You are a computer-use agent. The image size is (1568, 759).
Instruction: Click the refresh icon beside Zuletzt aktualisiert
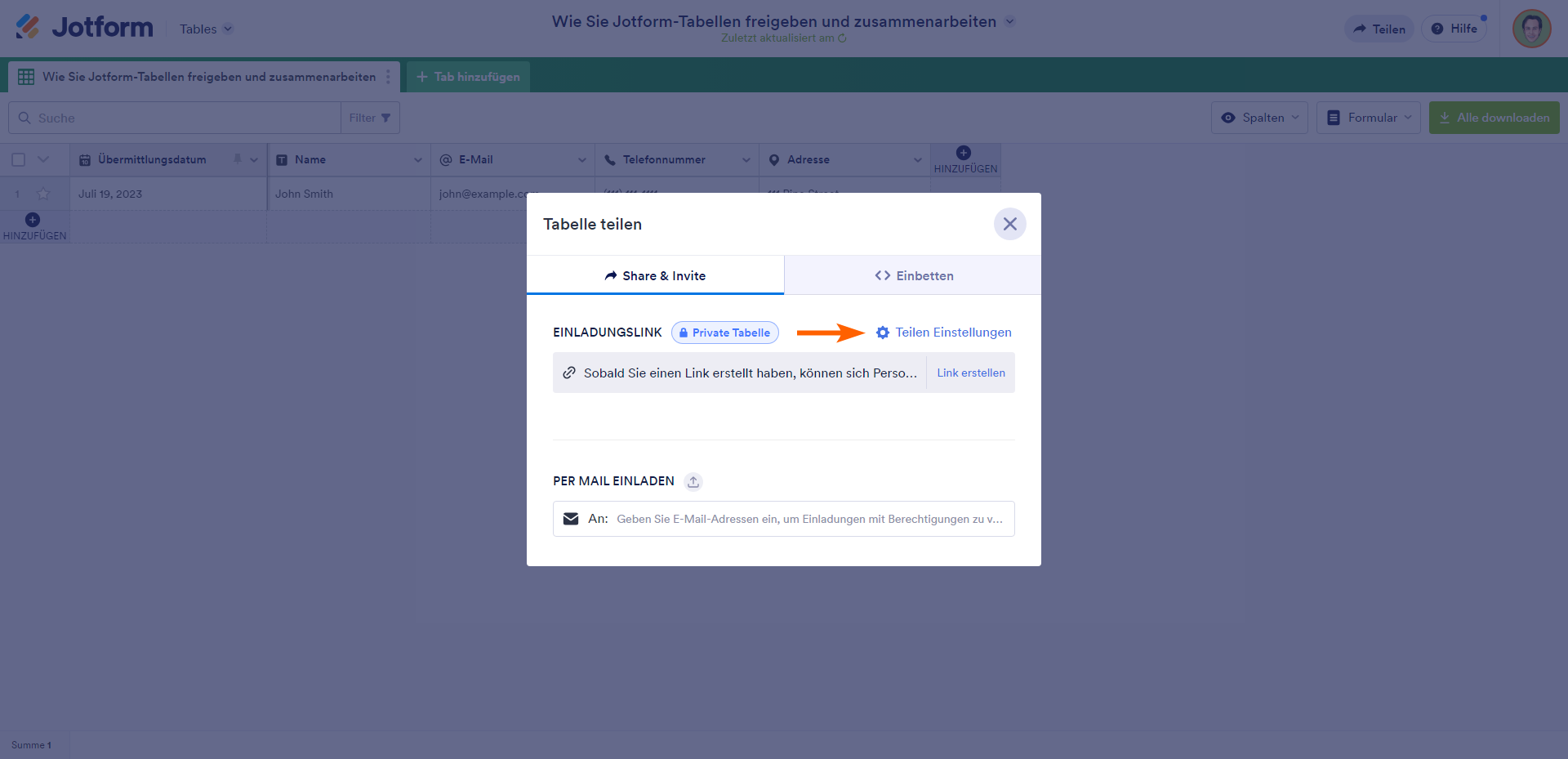click(842, 38)
